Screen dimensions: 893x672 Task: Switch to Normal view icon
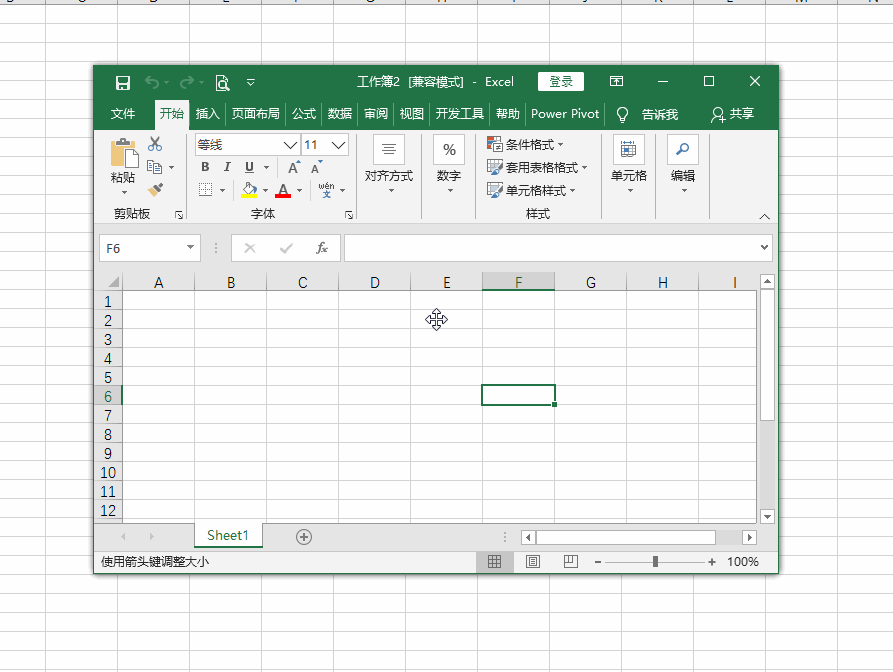tap(494, 562)
